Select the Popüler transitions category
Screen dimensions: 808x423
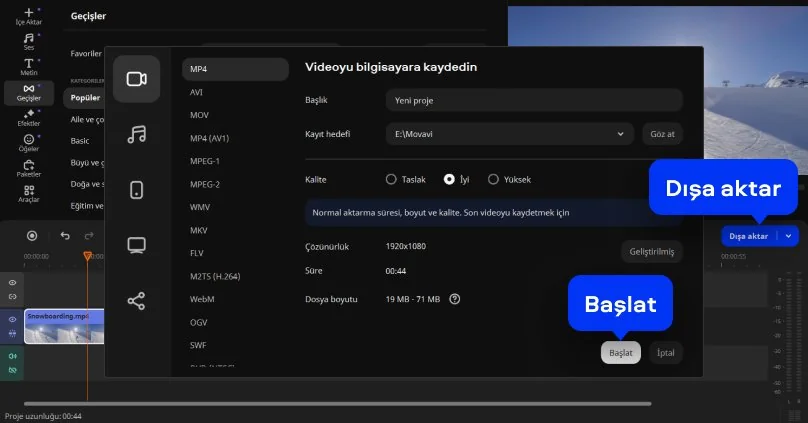point(85,97)
